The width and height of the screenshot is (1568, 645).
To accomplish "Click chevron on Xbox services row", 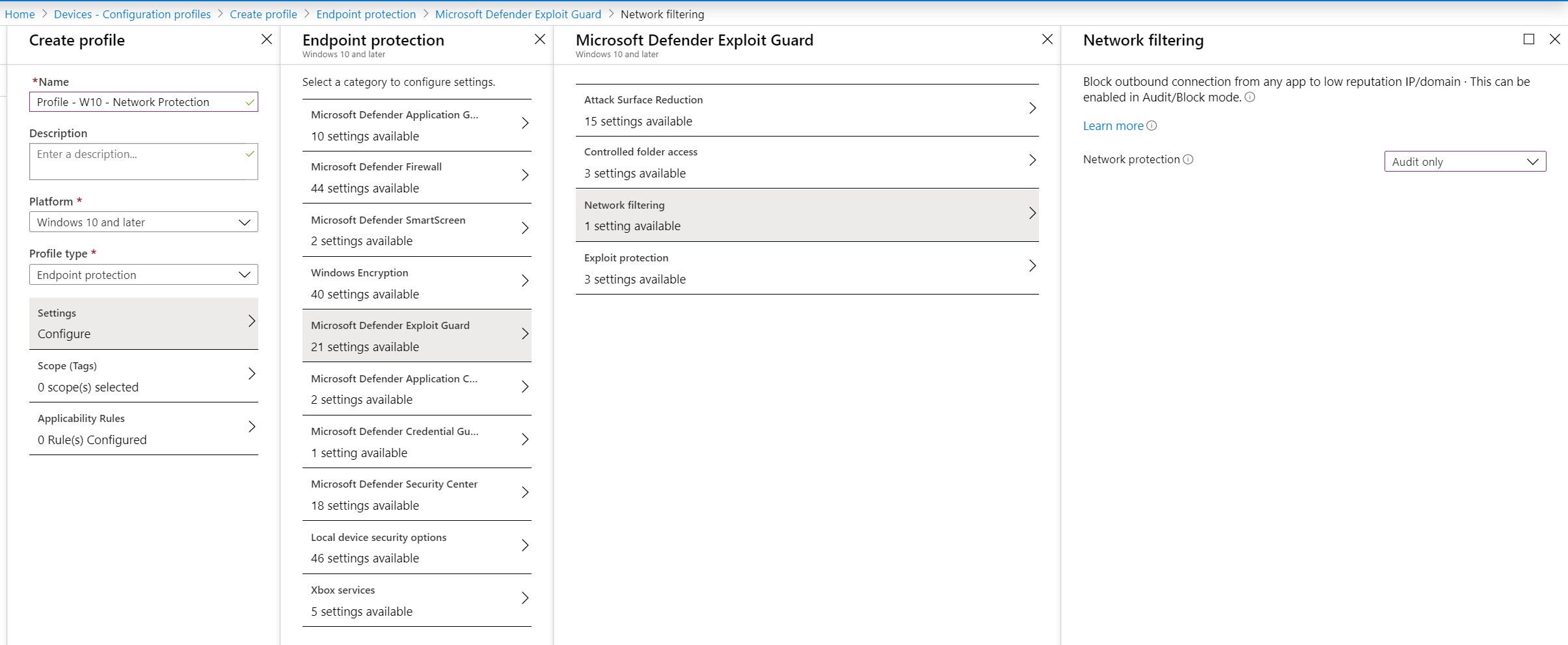I will (x=525, y=598).
